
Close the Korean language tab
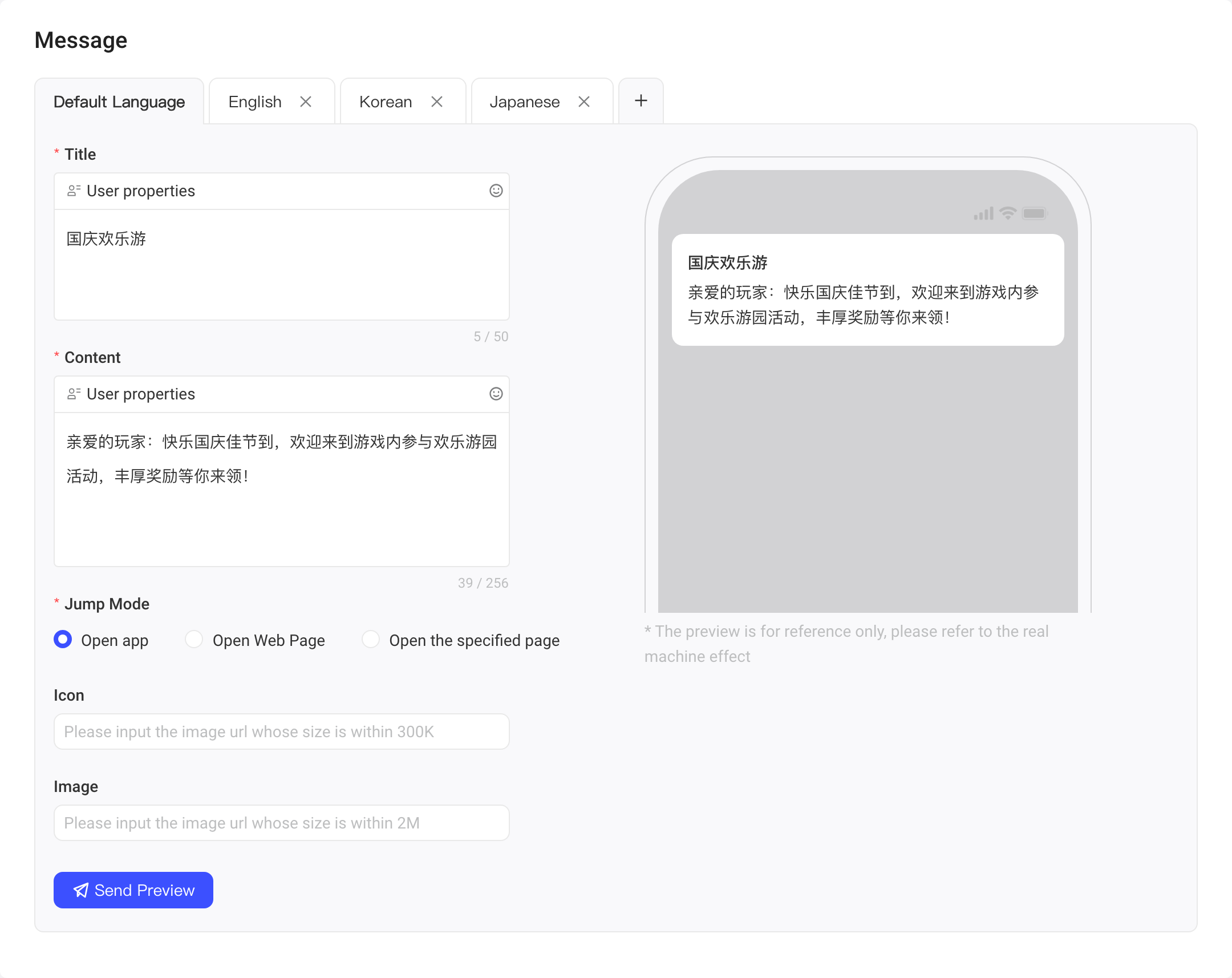pyautogui.click(x=436, y=102)
